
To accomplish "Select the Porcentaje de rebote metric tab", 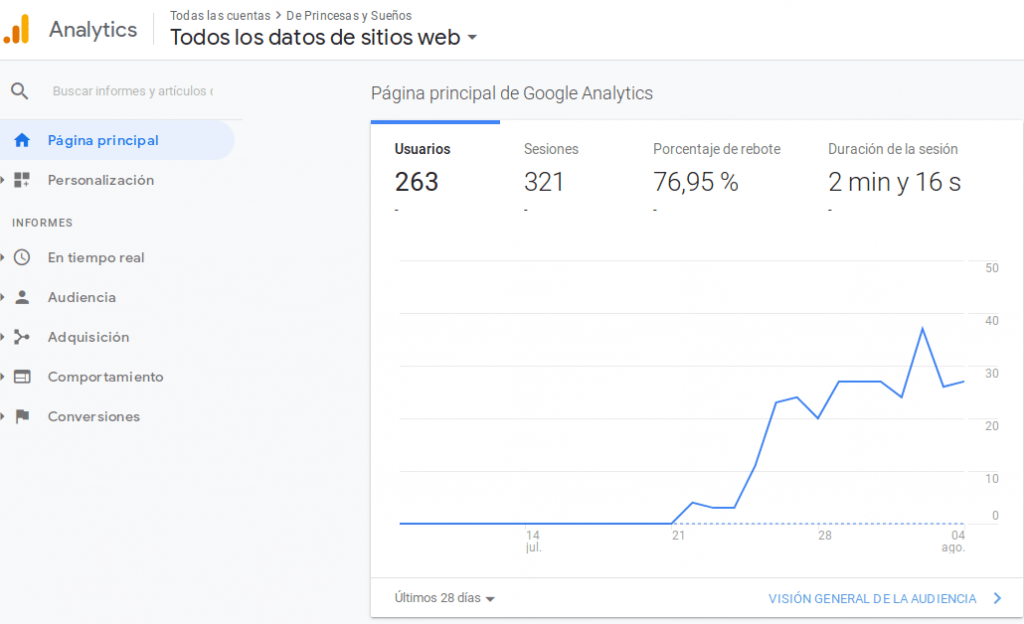I will pos(716,169).
